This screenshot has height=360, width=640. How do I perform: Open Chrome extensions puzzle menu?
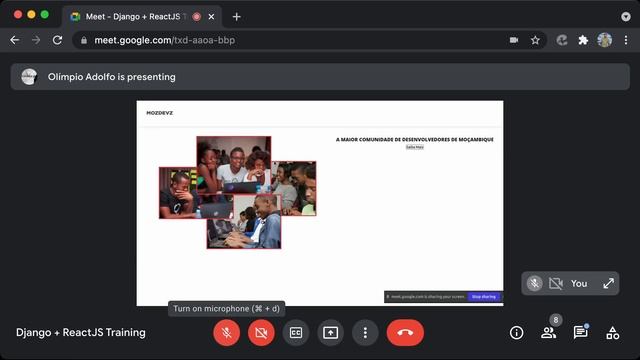(583, 40)
